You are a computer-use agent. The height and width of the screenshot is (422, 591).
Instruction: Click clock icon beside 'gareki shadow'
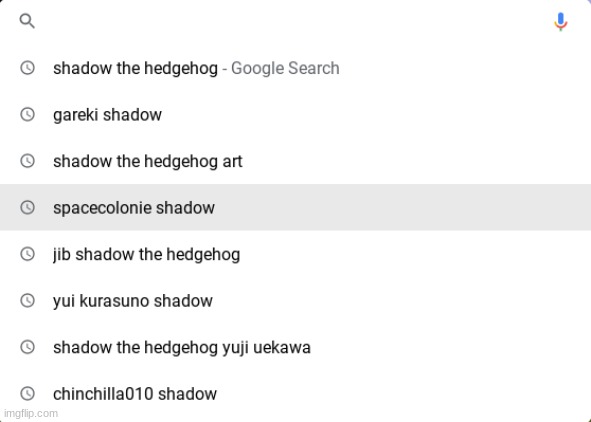pos(27,114)
